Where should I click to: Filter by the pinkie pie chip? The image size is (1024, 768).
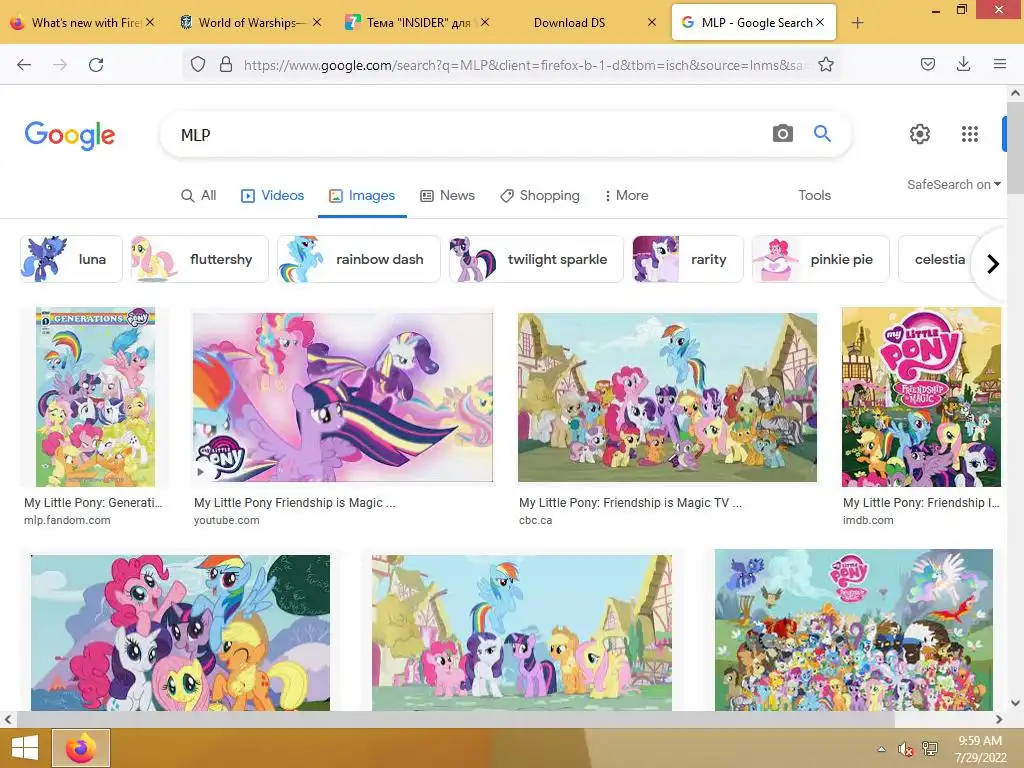[821, 259]
